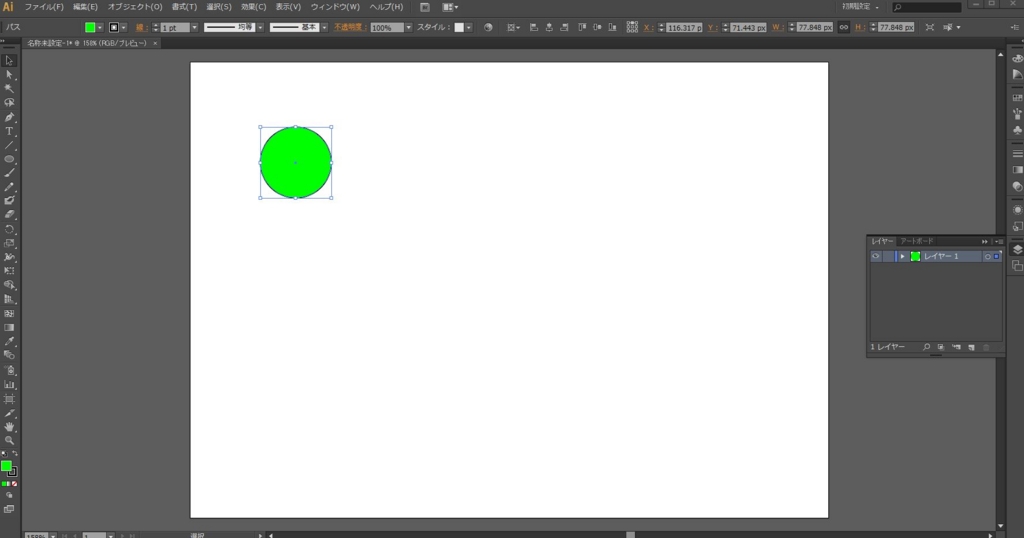
Task: Select the Line Segment tool
Action: point(9,145)
